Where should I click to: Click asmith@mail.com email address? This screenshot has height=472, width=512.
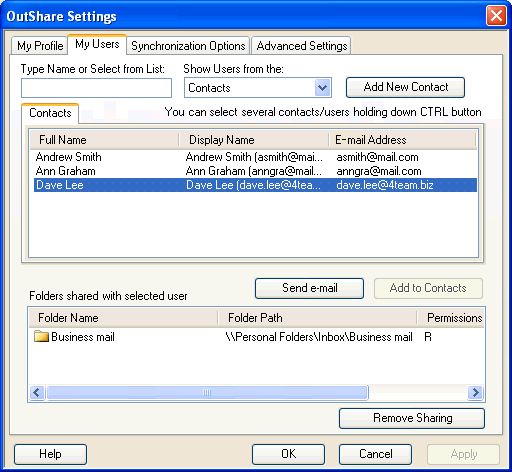pos(377,157)
